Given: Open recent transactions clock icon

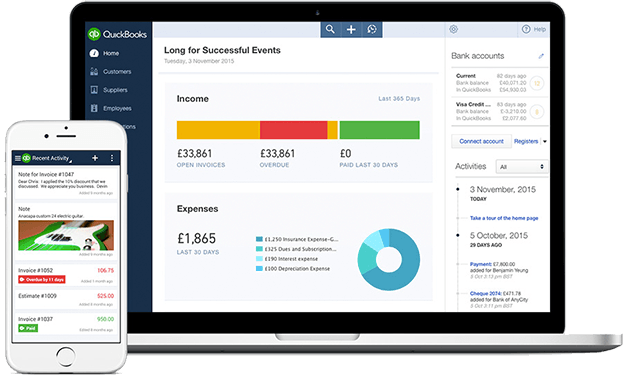Looking at the screenshot, I should (372, 29).
